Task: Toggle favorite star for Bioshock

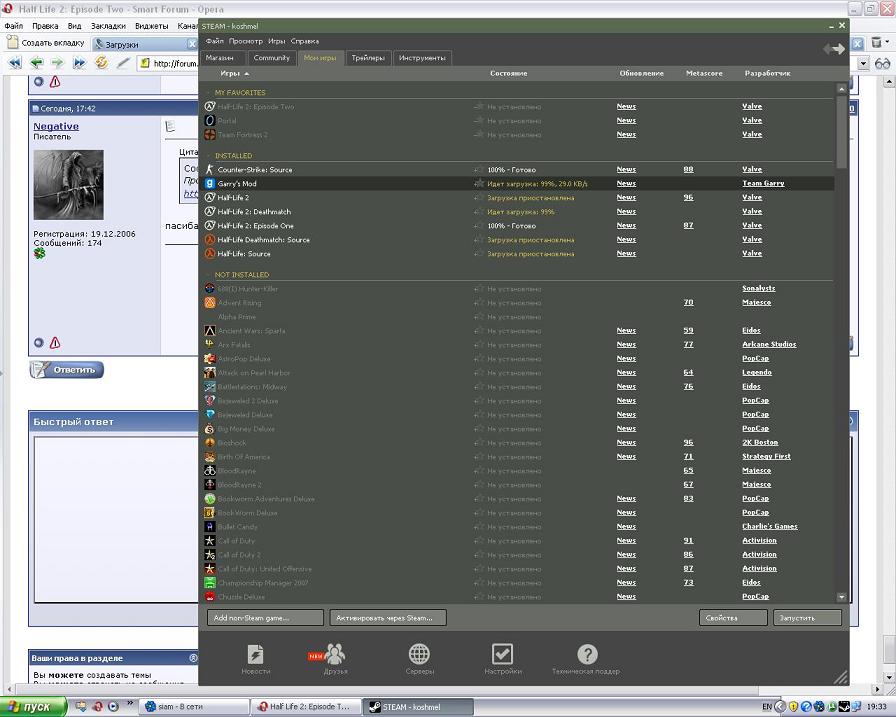Action: pos(479,443)
